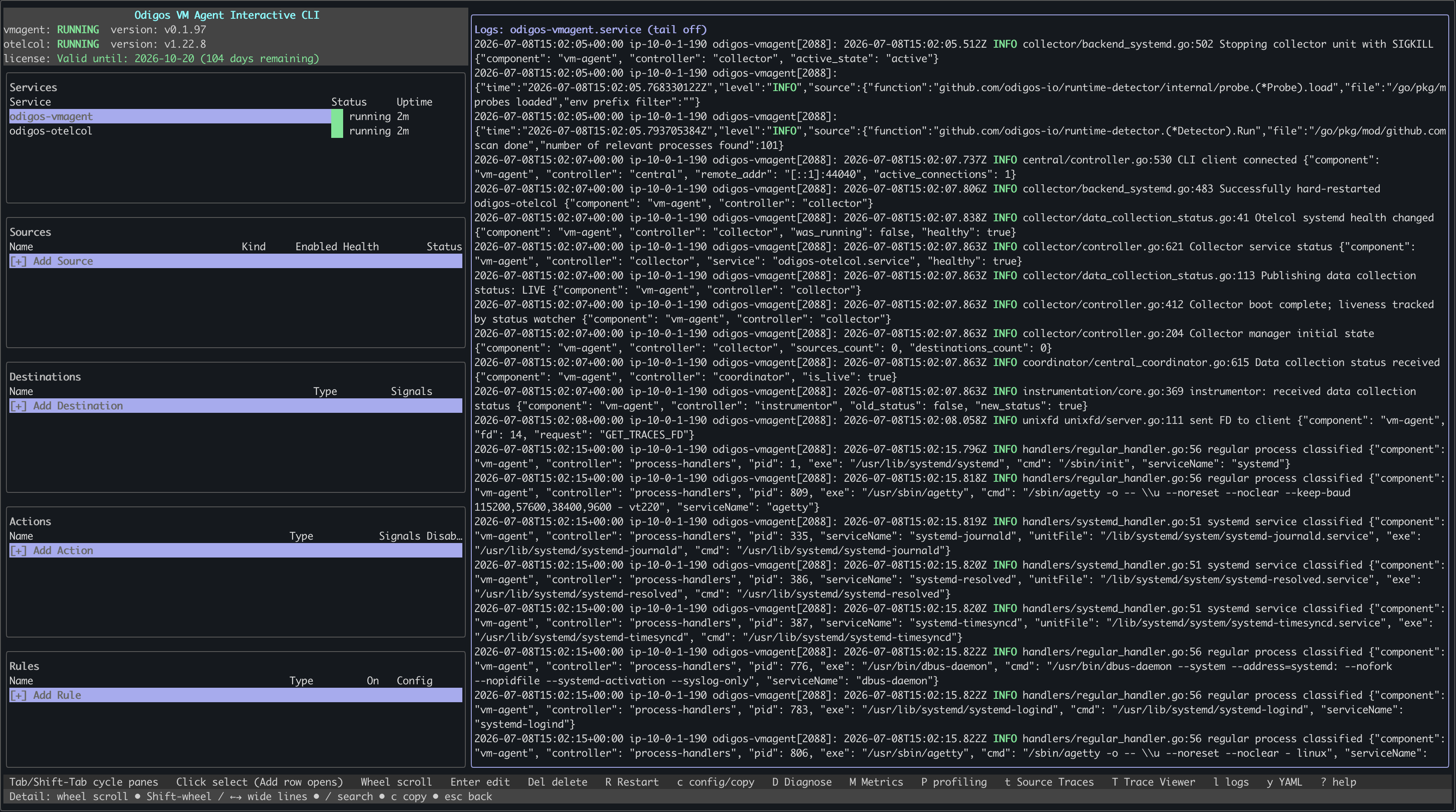
Task: Click the Services panel title
Action: (33, 88)
